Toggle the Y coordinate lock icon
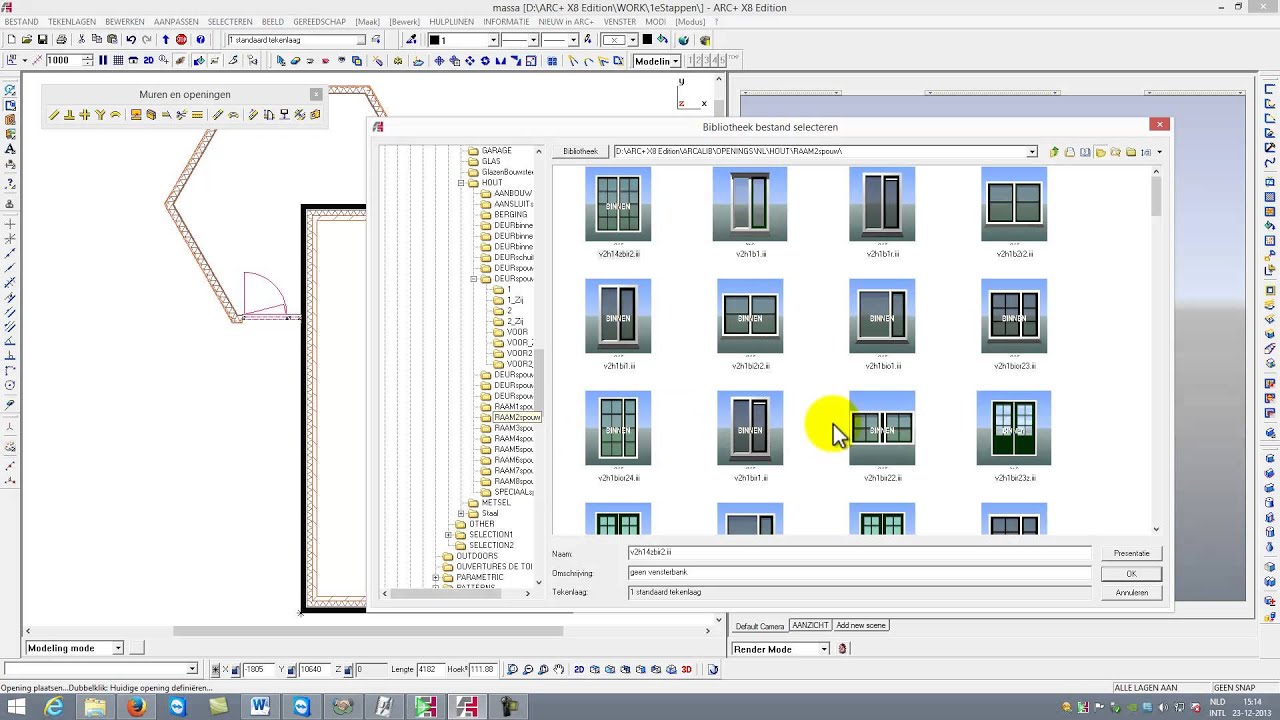This screenshot has height=720, width=1280. point(291,669)
